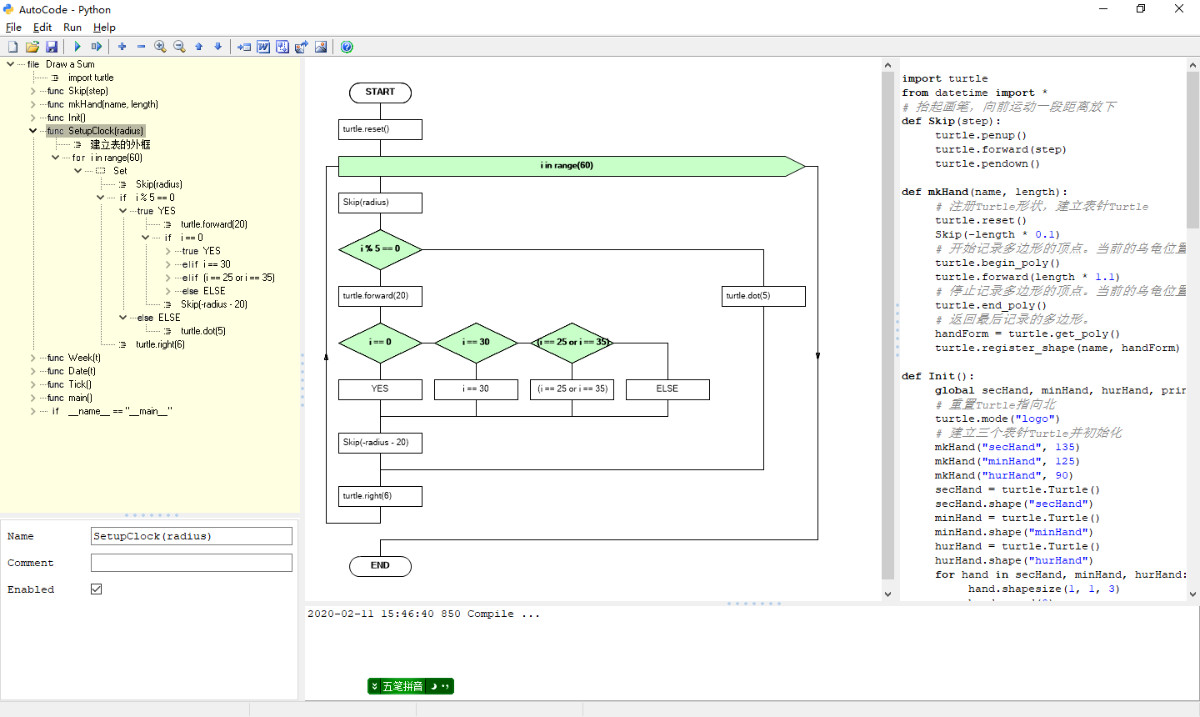Click the Wubi Pinyin input method taskbar badge
The height and width of the screenshot is (717, 1200).
pos(410,686)
